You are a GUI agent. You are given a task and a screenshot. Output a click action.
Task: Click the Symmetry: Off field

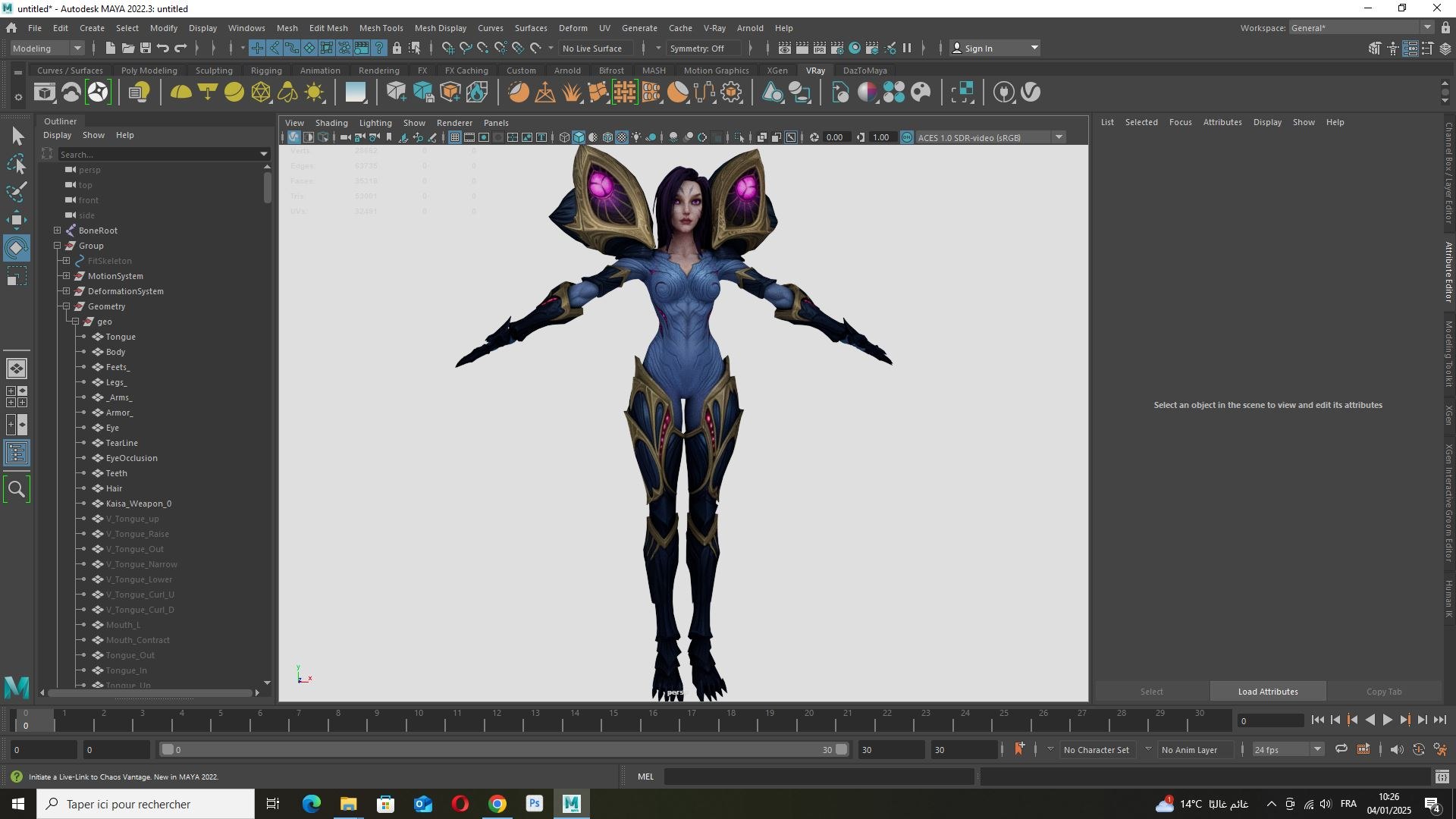tap(702, 48)
